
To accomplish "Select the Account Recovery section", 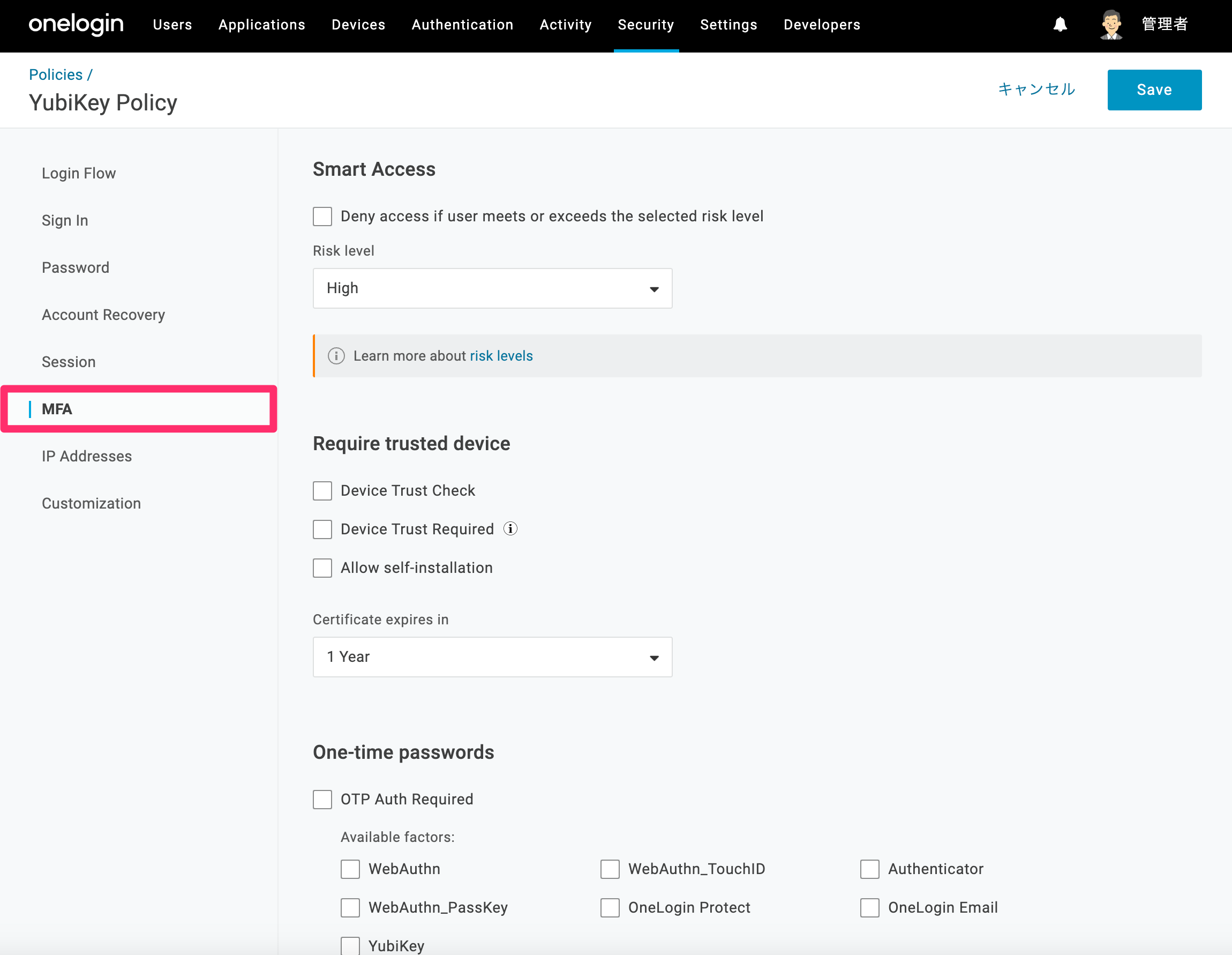I will pos(103,315).
